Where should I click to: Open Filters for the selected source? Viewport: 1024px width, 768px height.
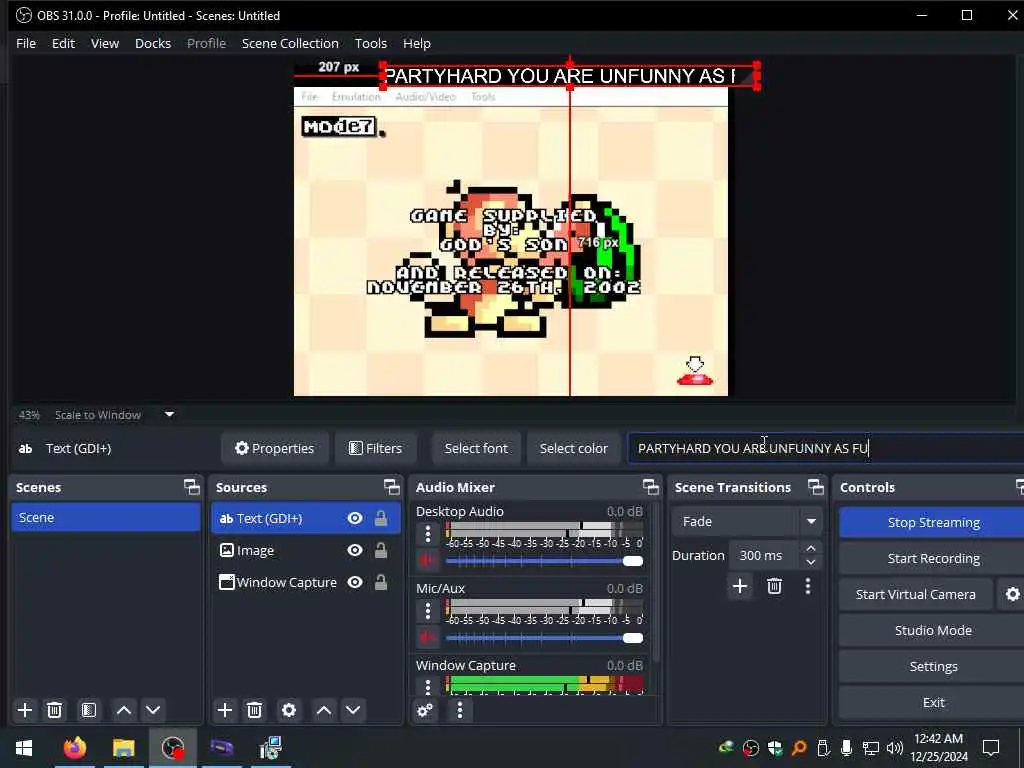click(376, 448)
